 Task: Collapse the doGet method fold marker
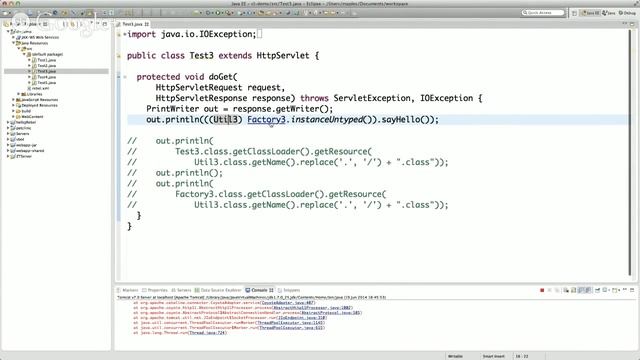[125, 77]
